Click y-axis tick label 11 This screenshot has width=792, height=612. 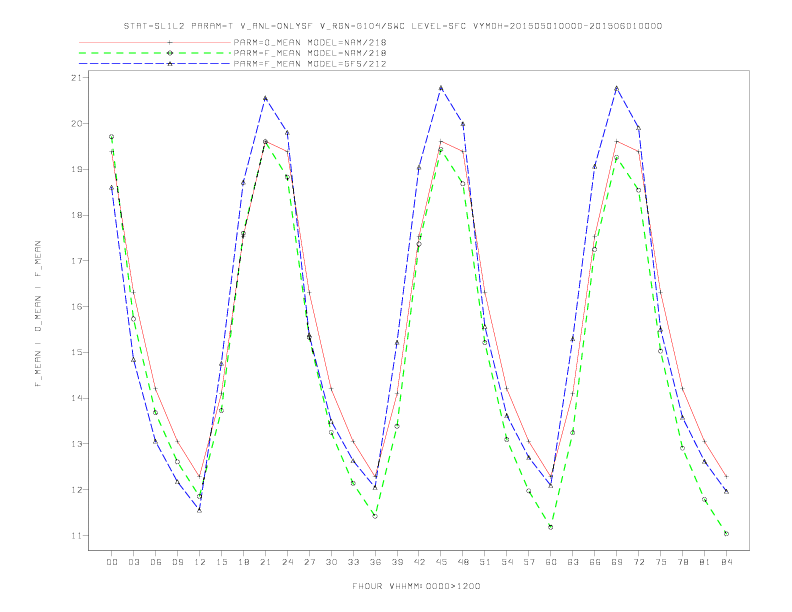click(x=77, y=535)
